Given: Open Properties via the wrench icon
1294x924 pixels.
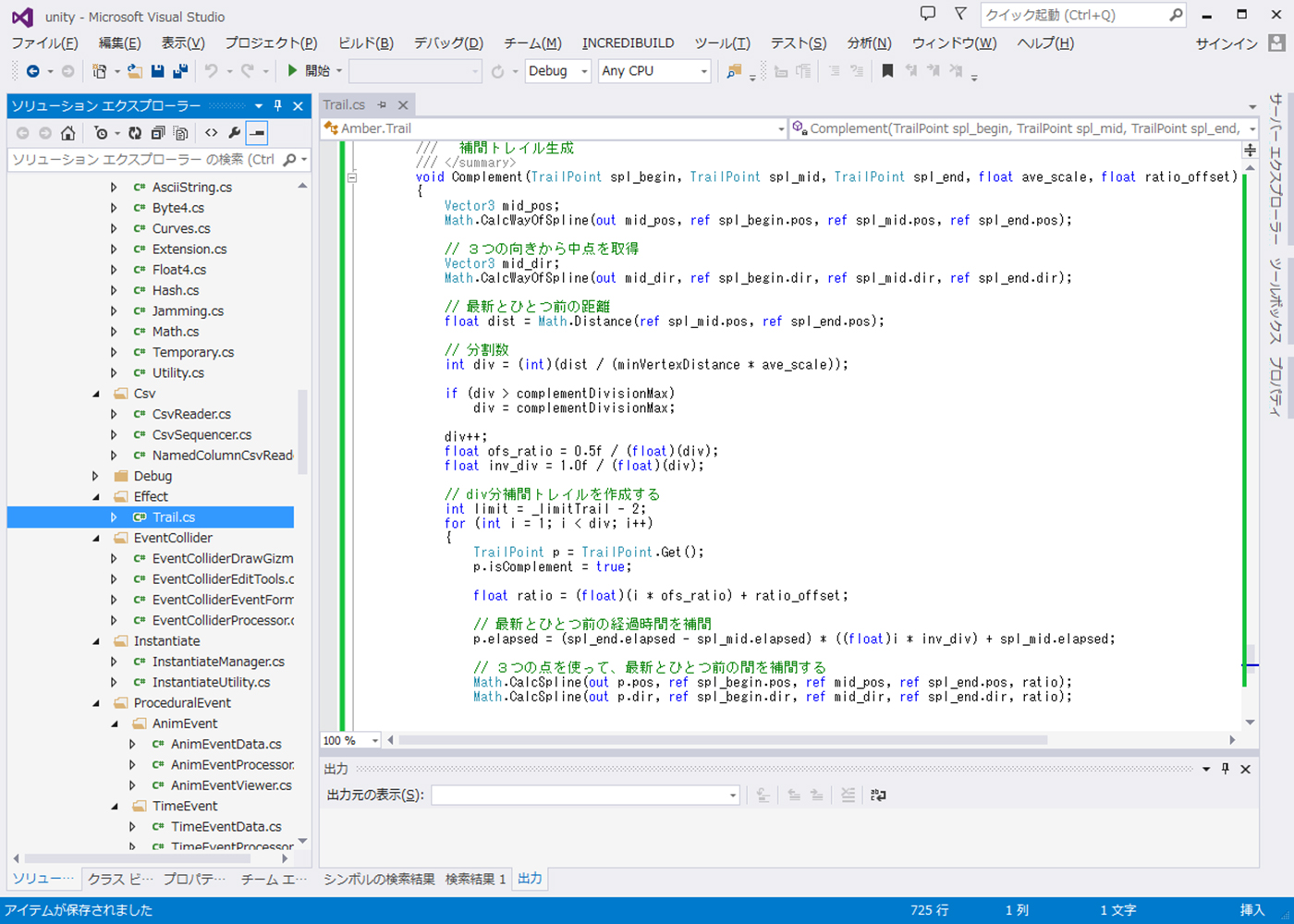Looking at the screenshot, I should point(235,133).
